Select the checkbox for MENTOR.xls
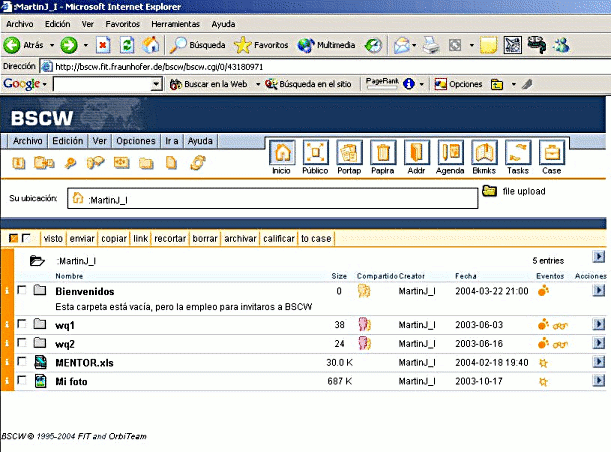This screenshot has height=452, width=611. tap(22, 362)
